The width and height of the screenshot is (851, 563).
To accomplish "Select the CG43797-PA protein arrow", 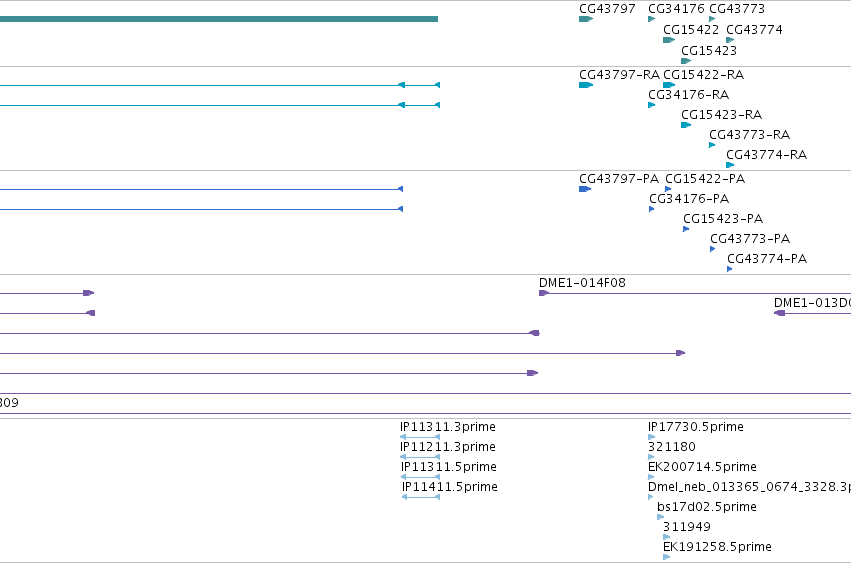I will pos(585,189).
